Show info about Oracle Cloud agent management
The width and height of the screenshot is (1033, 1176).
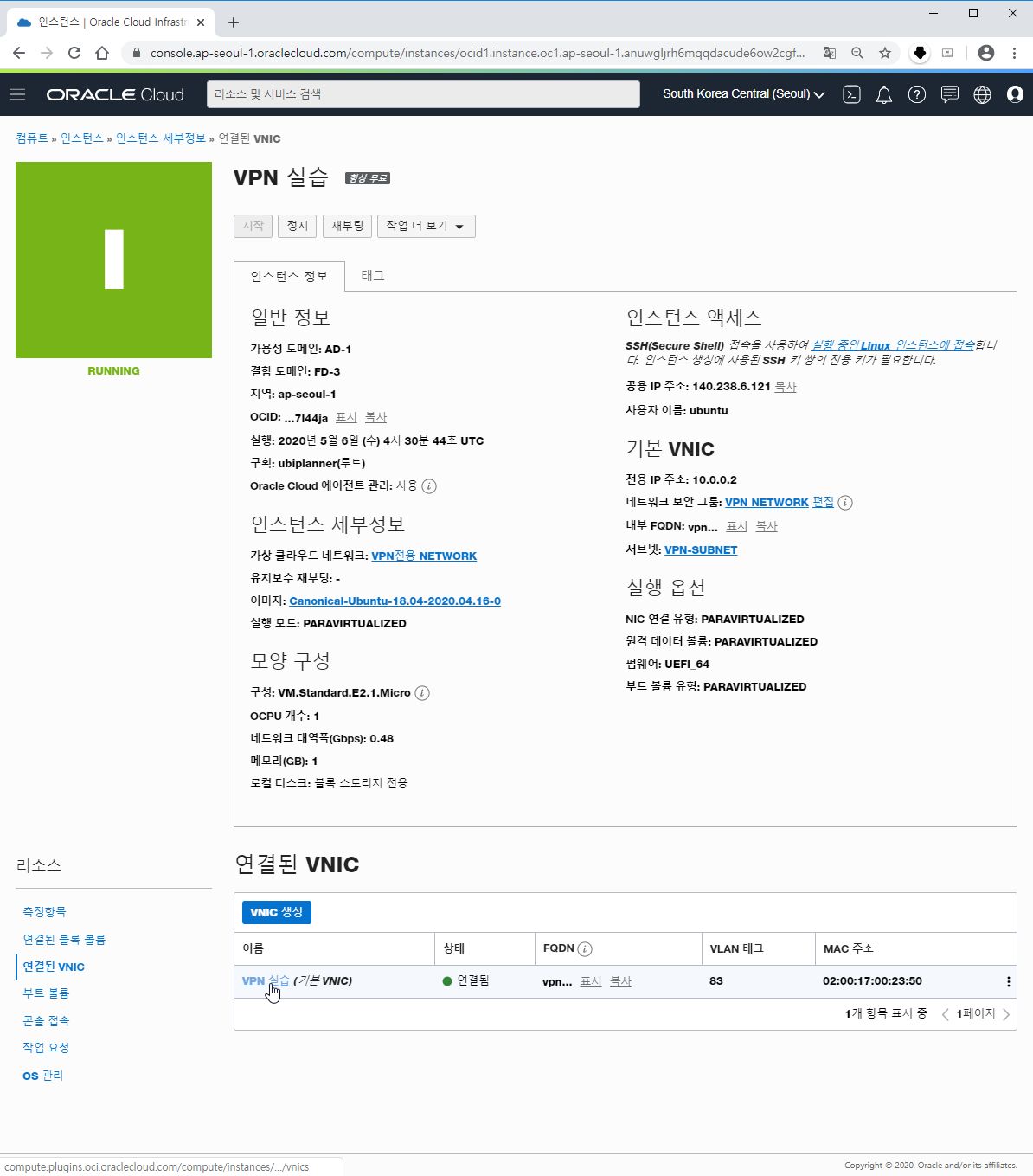pyautogui.click(x=429, y=486)
